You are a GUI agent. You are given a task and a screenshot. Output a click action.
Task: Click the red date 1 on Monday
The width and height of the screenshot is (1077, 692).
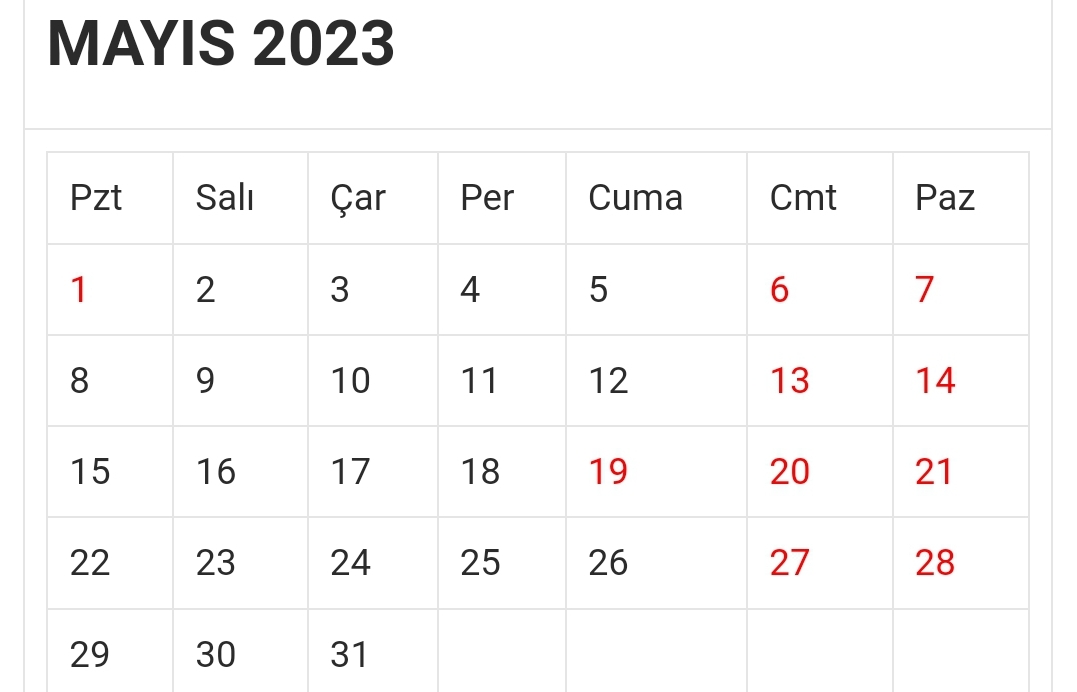79,290
